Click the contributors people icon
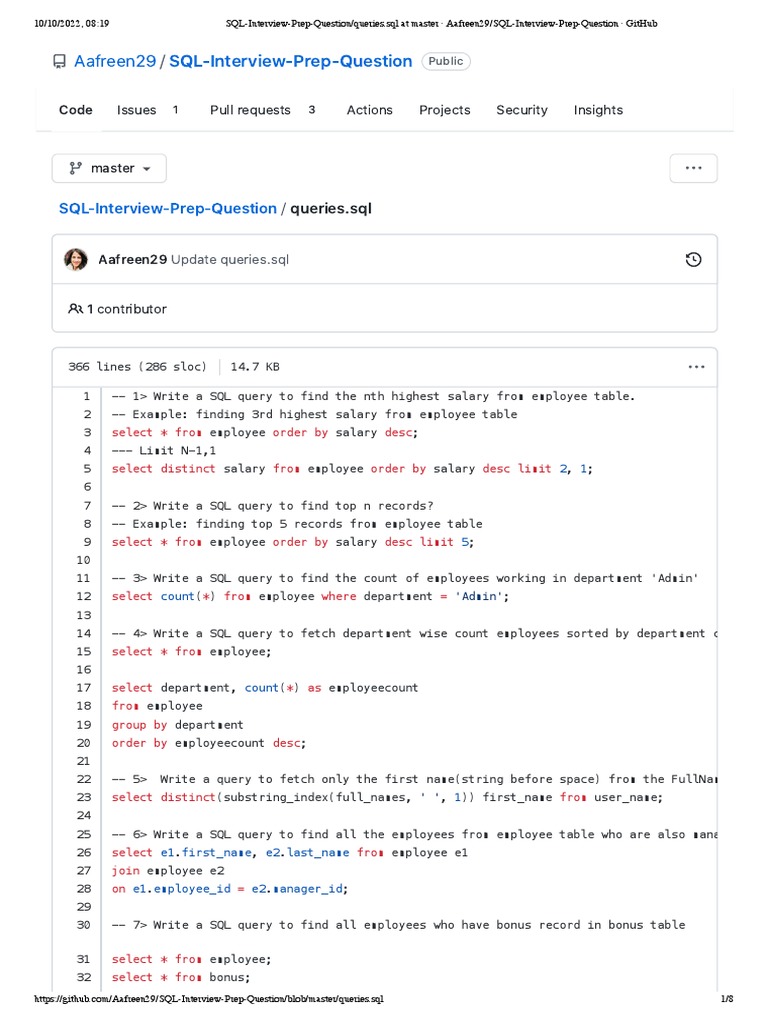The width and height of the screenshot is (768, 1024). (75, 309)
